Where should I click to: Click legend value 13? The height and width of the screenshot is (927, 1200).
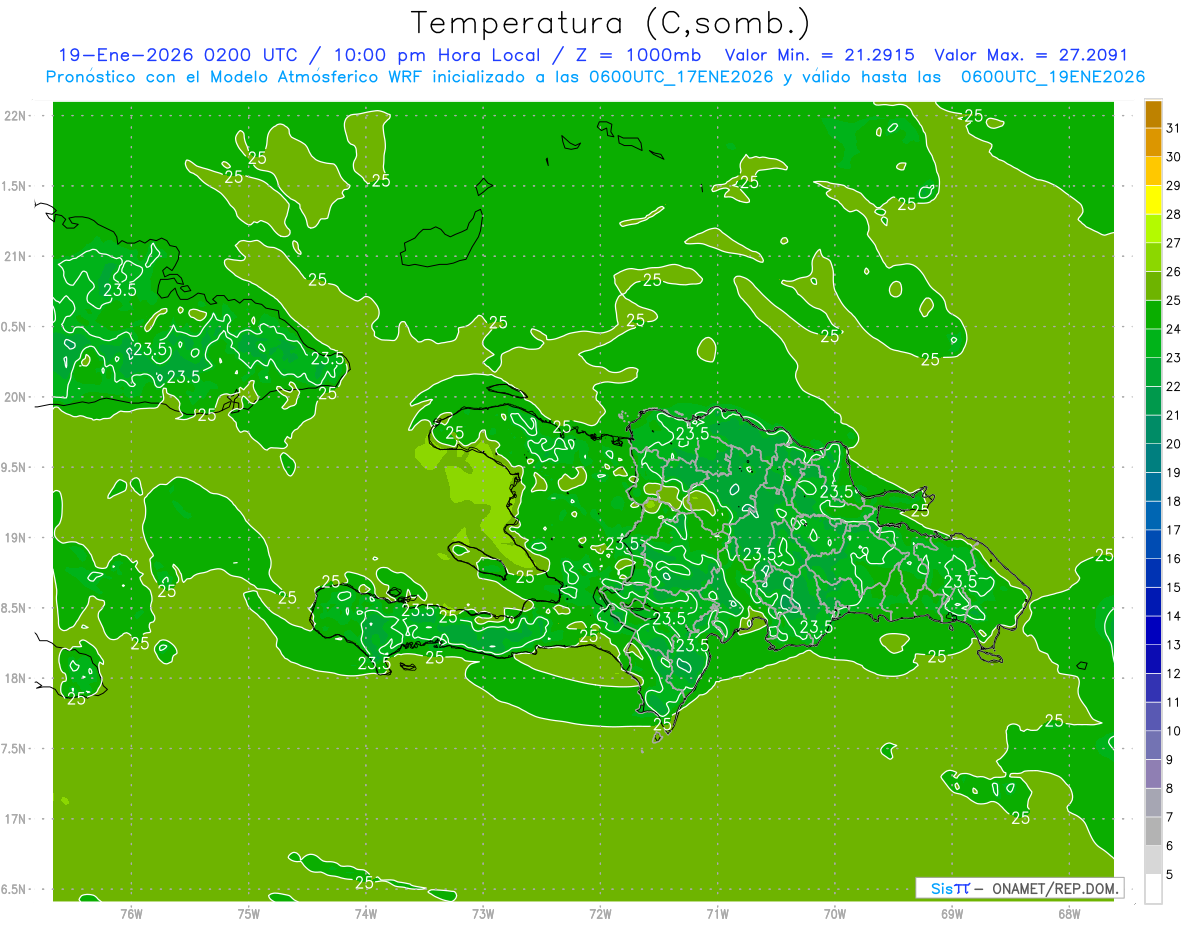click(1174, 645)
